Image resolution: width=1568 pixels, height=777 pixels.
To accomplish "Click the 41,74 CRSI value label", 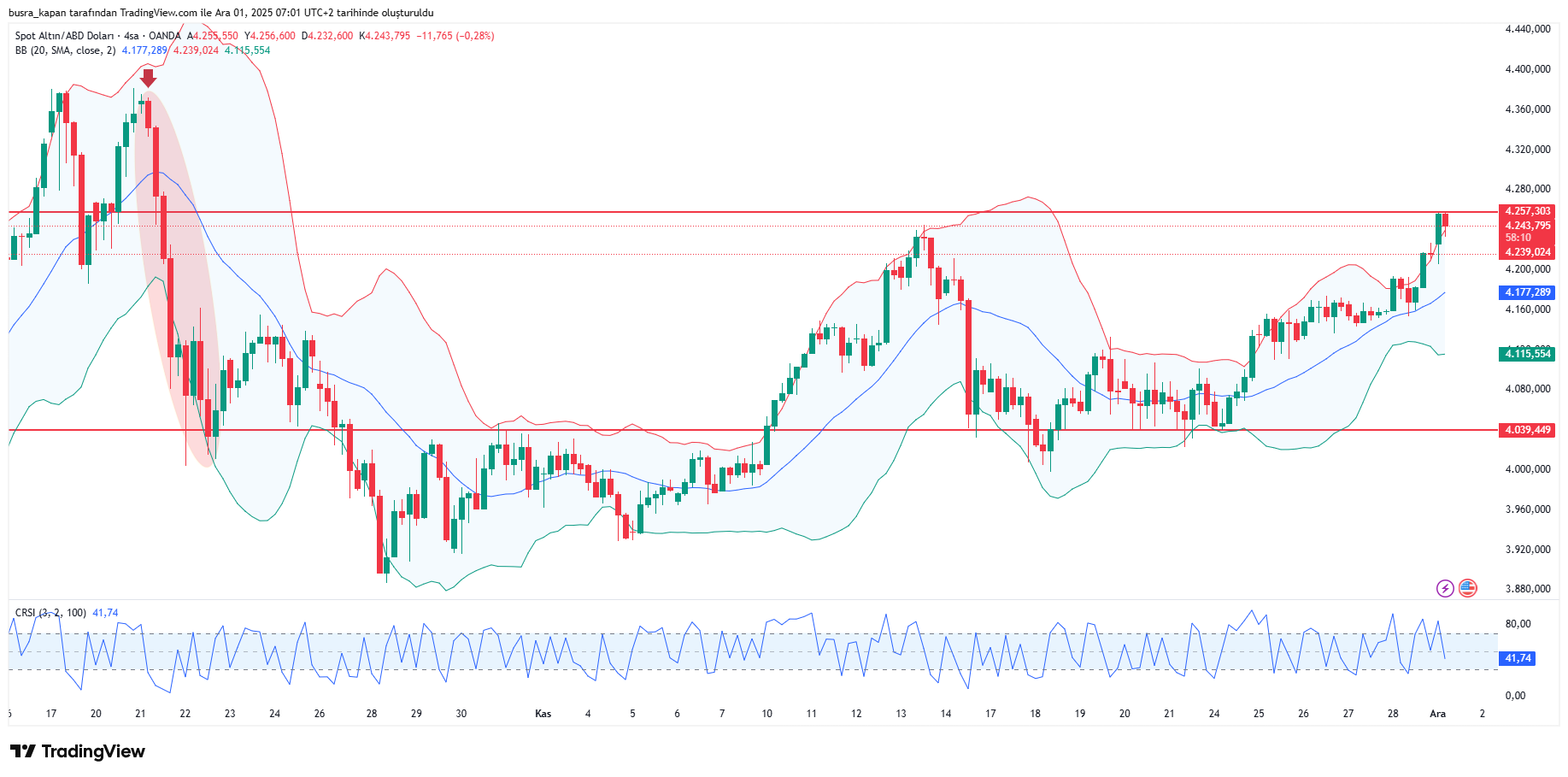I will click(1518, 658).
